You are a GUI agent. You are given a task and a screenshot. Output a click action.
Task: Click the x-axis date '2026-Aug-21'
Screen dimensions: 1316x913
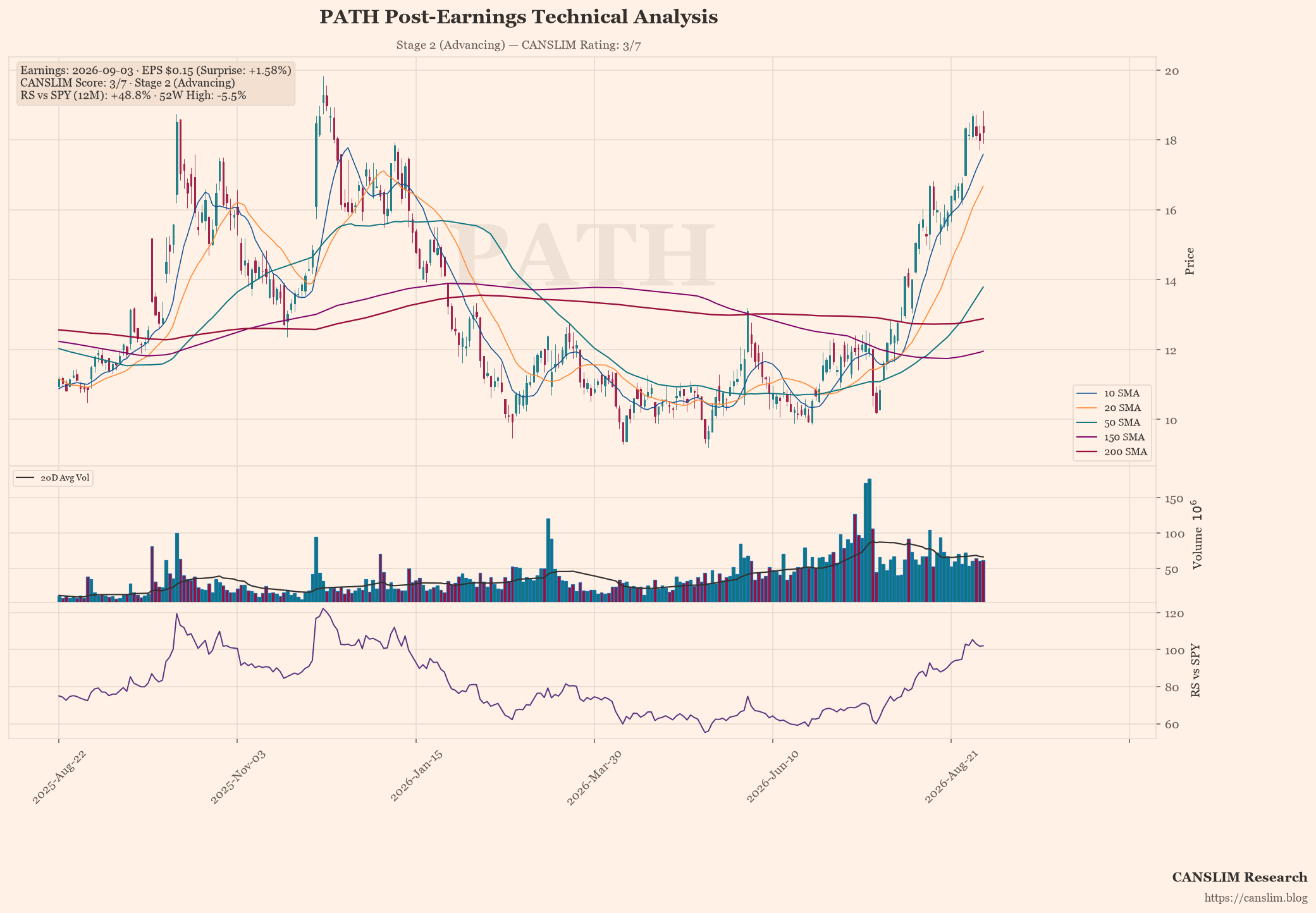coord(950,776)
